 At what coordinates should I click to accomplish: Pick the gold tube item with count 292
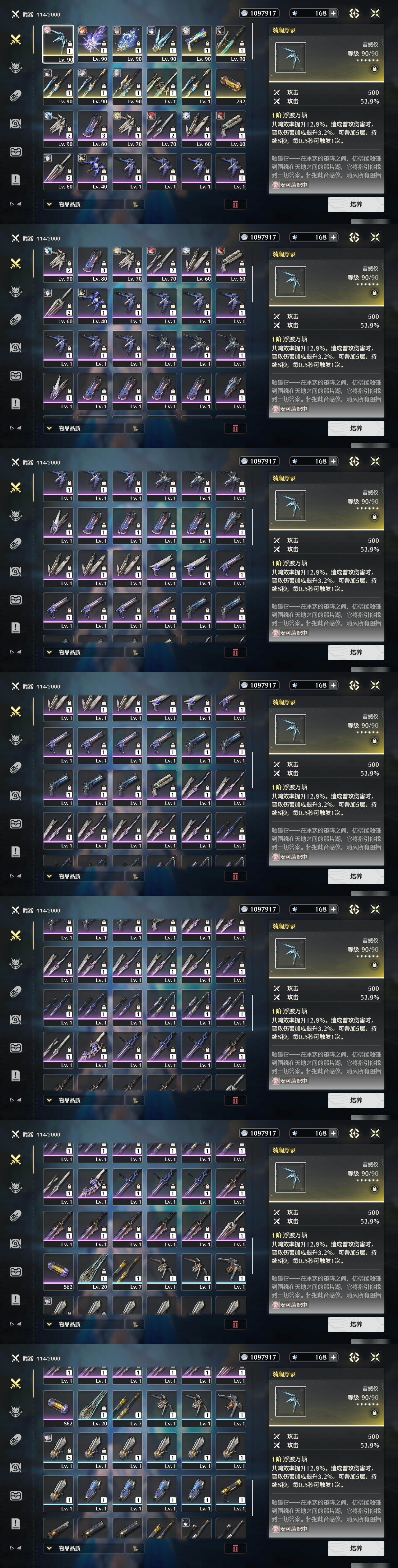tap(231, 86)
